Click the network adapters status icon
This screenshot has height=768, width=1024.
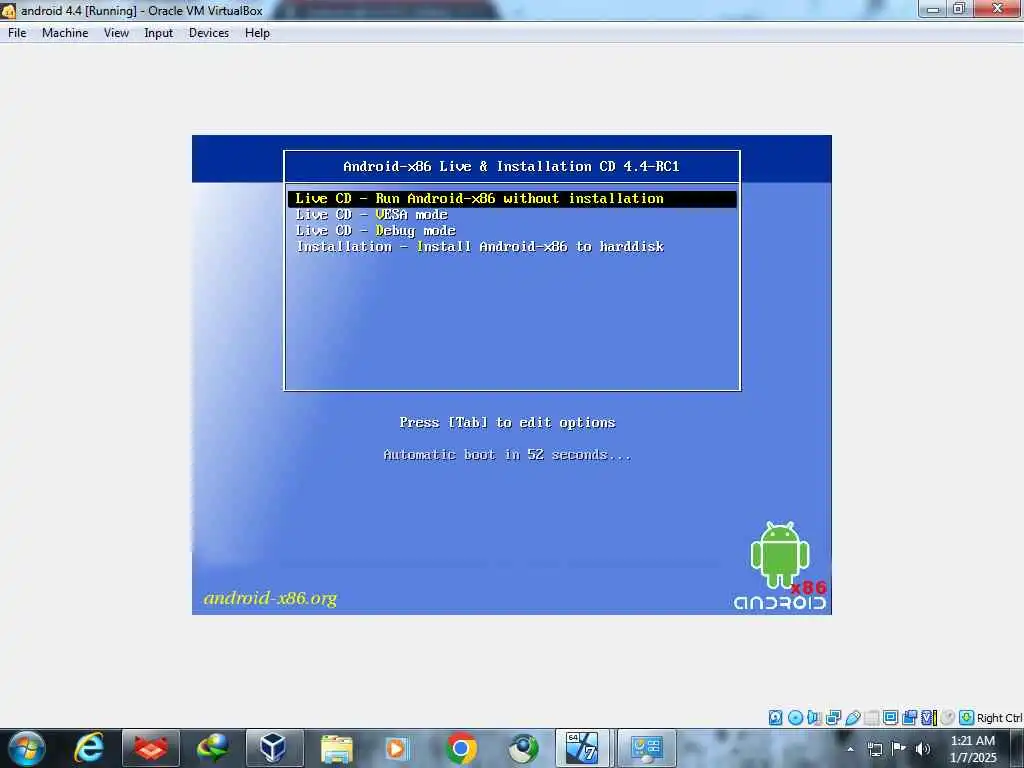pos(833,718)
